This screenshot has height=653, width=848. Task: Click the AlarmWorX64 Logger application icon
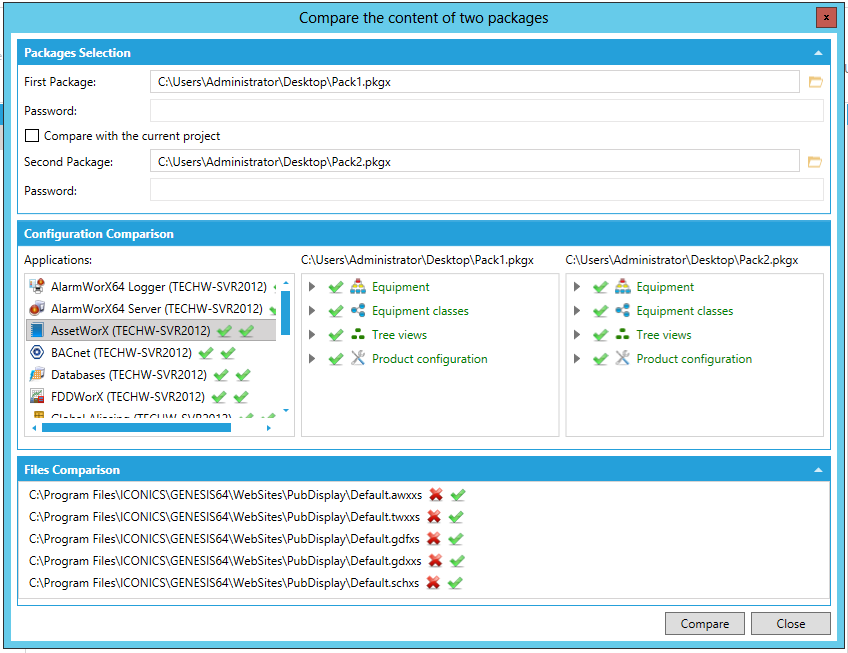pyautogui.click(x=37, y=287)
